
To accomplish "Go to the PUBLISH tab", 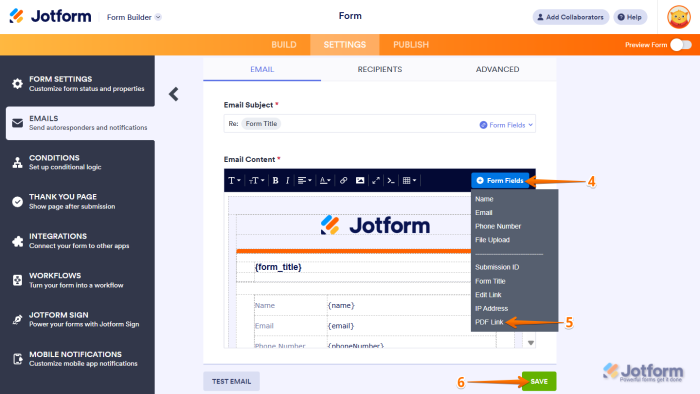I will (411, 45).
